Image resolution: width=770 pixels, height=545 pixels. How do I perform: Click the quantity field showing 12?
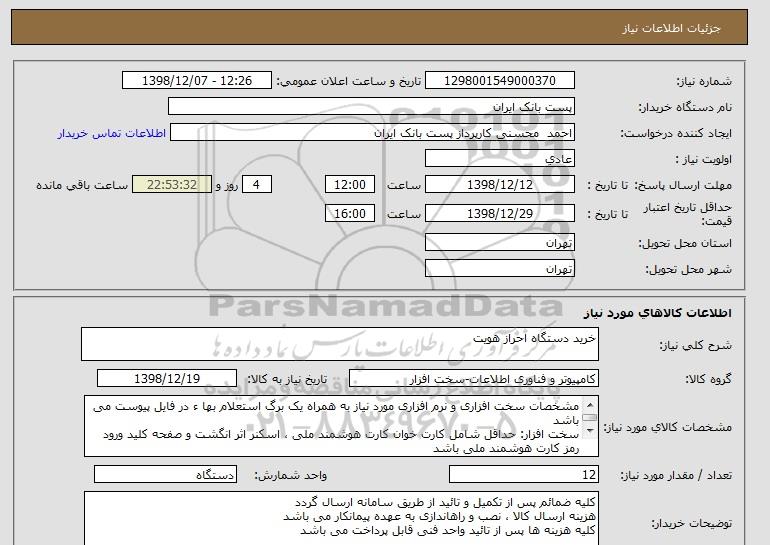524,475
